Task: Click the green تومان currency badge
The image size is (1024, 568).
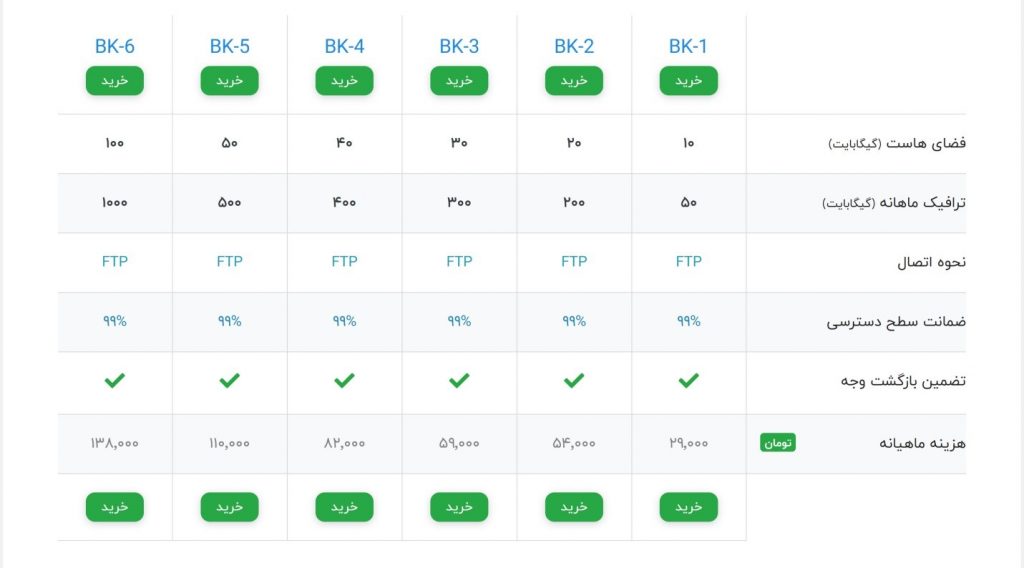Action: point(778,443)
